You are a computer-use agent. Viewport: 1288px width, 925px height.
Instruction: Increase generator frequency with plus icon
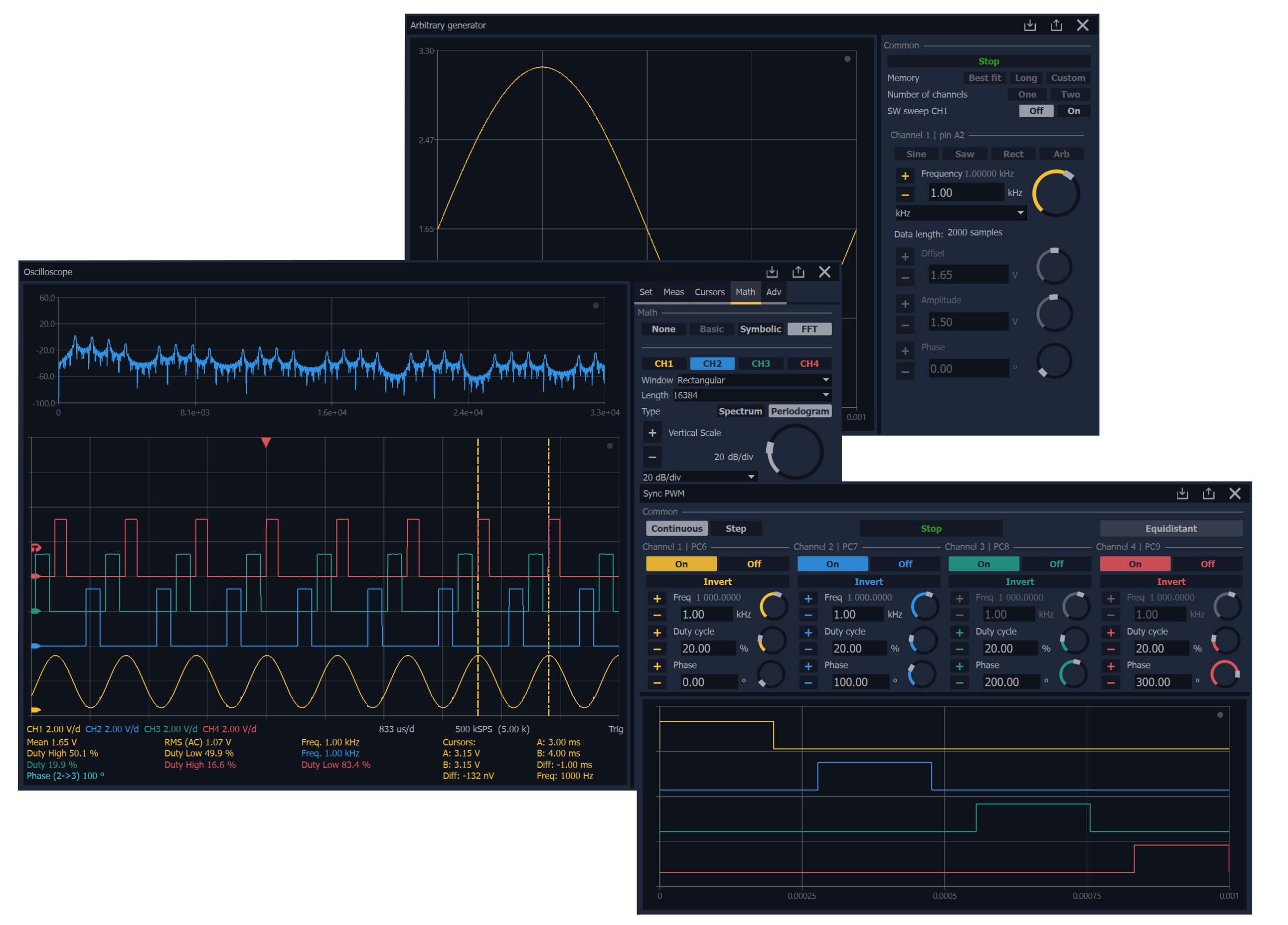(905, 176)
